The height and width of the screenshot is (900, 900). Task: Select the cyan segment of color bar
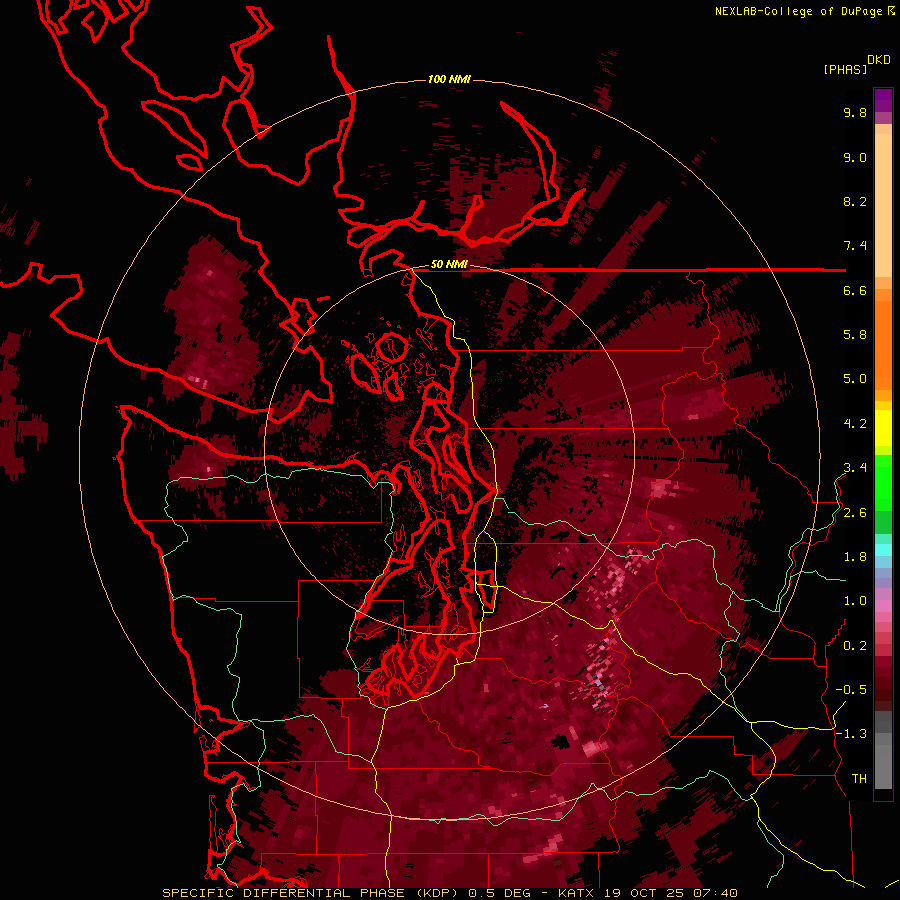[x=883, y=549]
